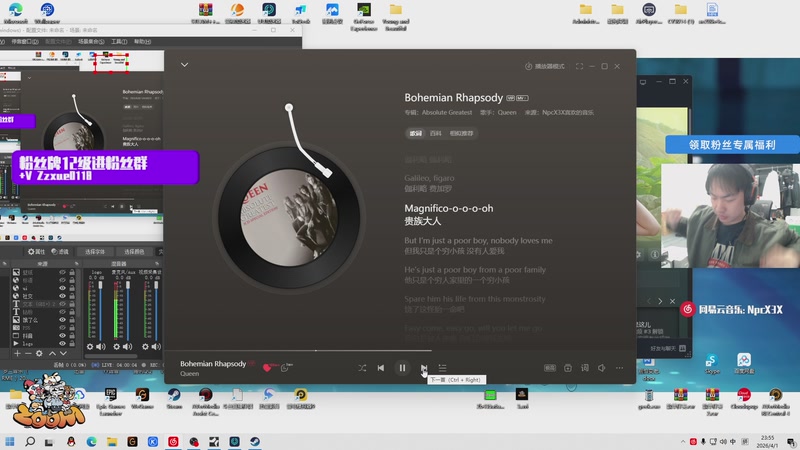Viewport: 800px width, 450px height.
Task: Collapse the player with top-left chevron
Action: pyautogui.click(x=185, y=65)
